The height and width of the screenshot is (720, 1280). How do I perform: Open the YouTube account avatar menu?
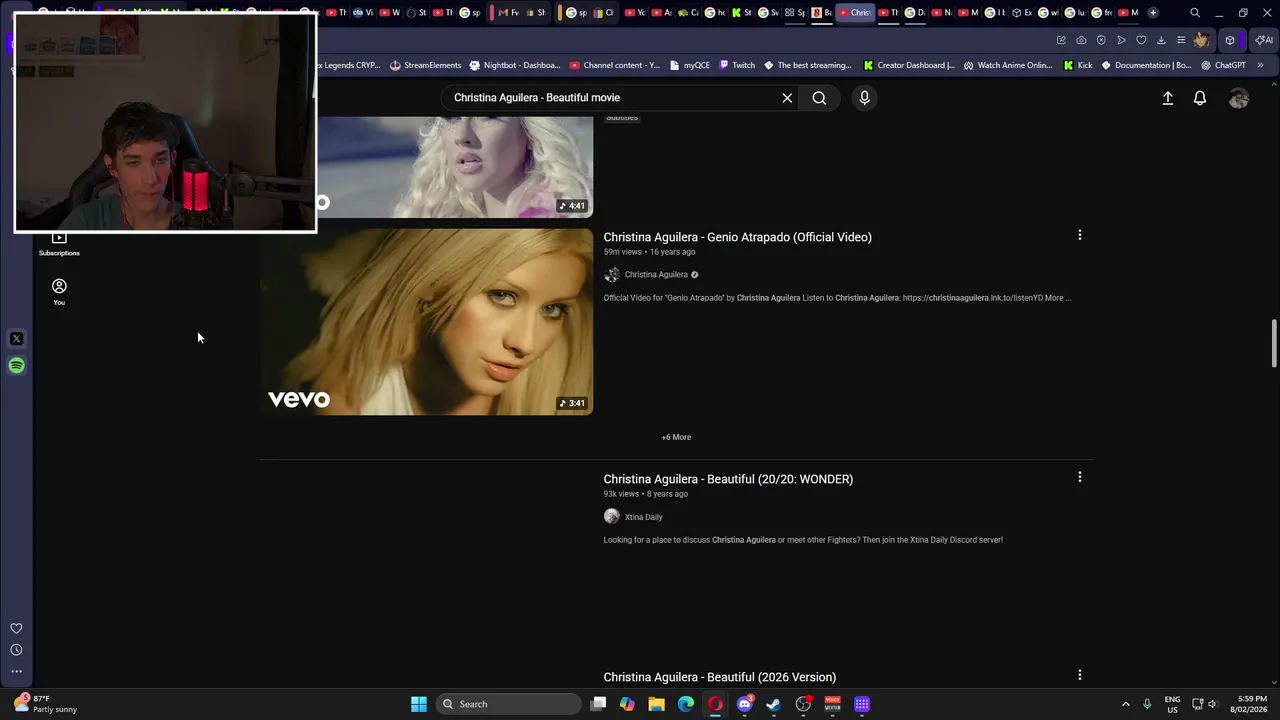[1239, 98]
